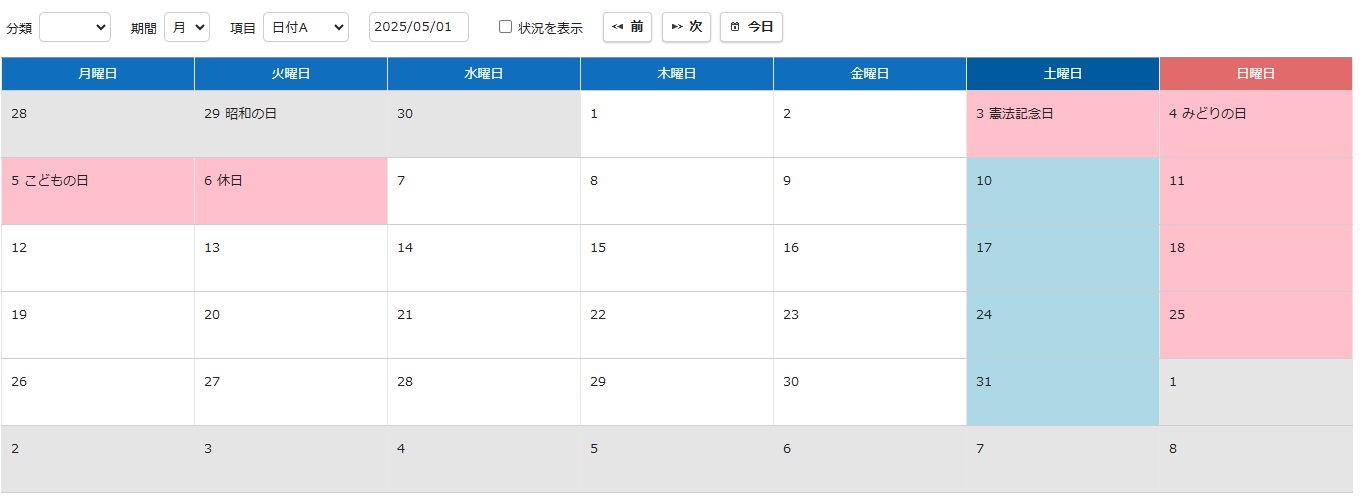The image size is (1361, 497).
Task: Click the 火曜日 column header
Action: point(291,74)
